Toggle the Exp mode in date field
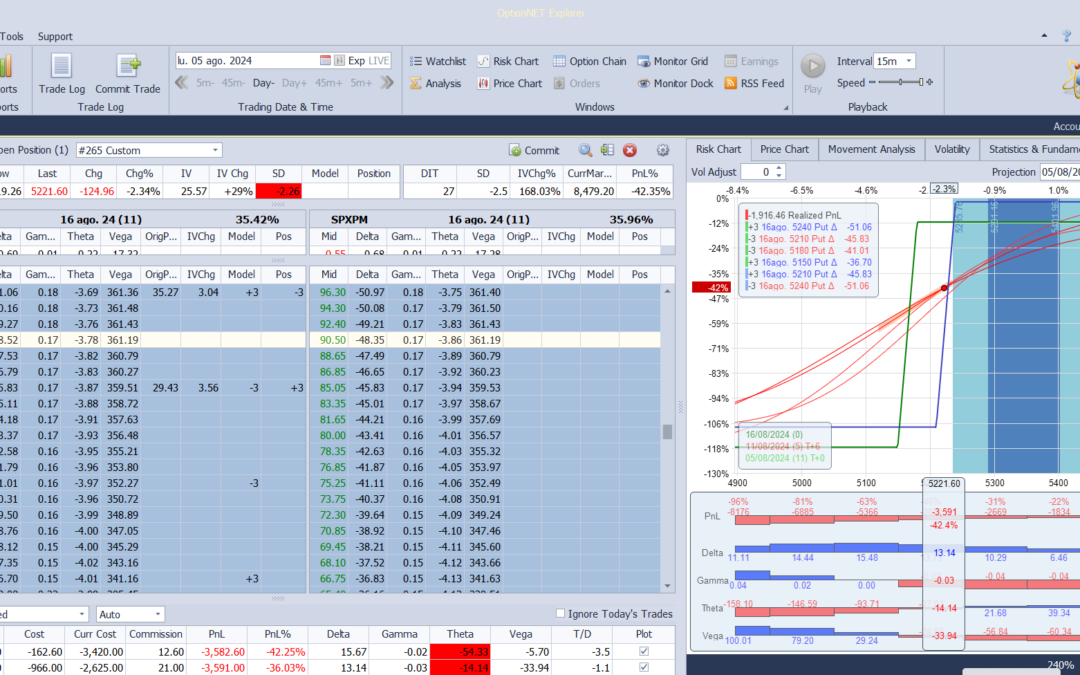 [x=356, y=61]
